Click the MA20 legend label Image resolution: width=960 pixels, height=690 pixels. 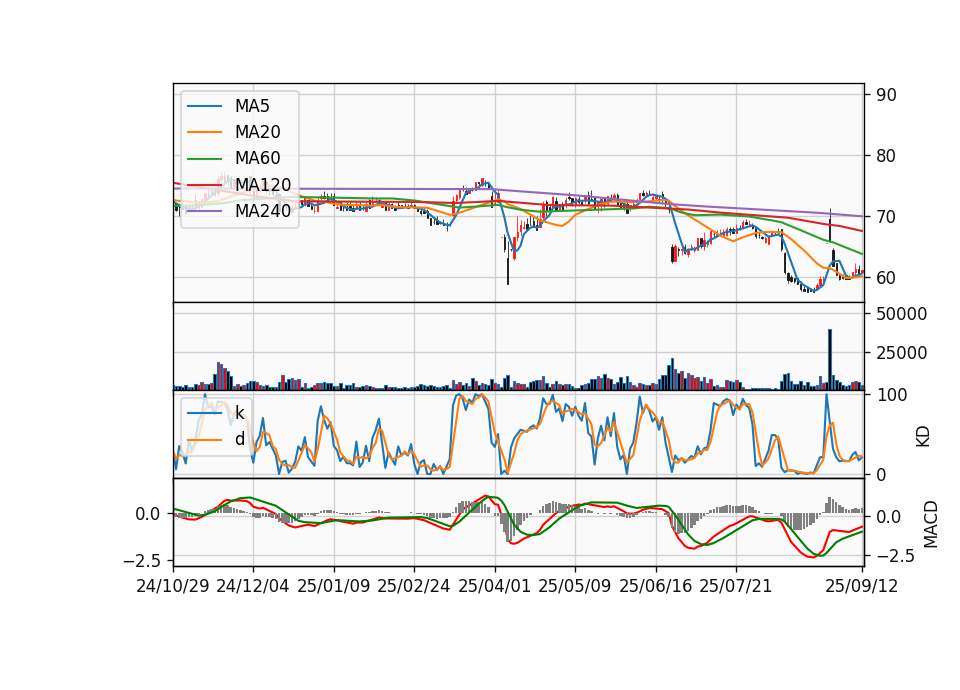click(257, 132)
